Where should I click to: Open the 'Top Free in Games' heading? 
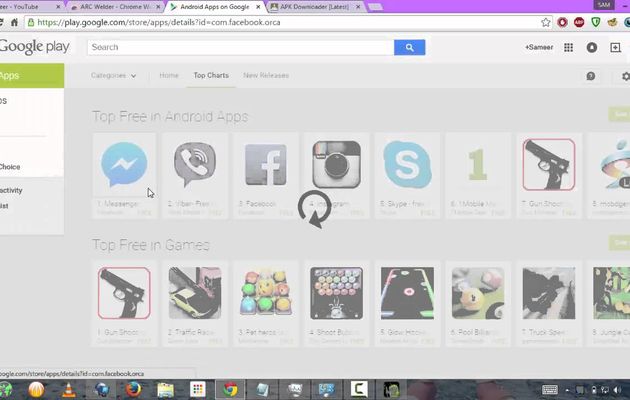click(151, 245)
